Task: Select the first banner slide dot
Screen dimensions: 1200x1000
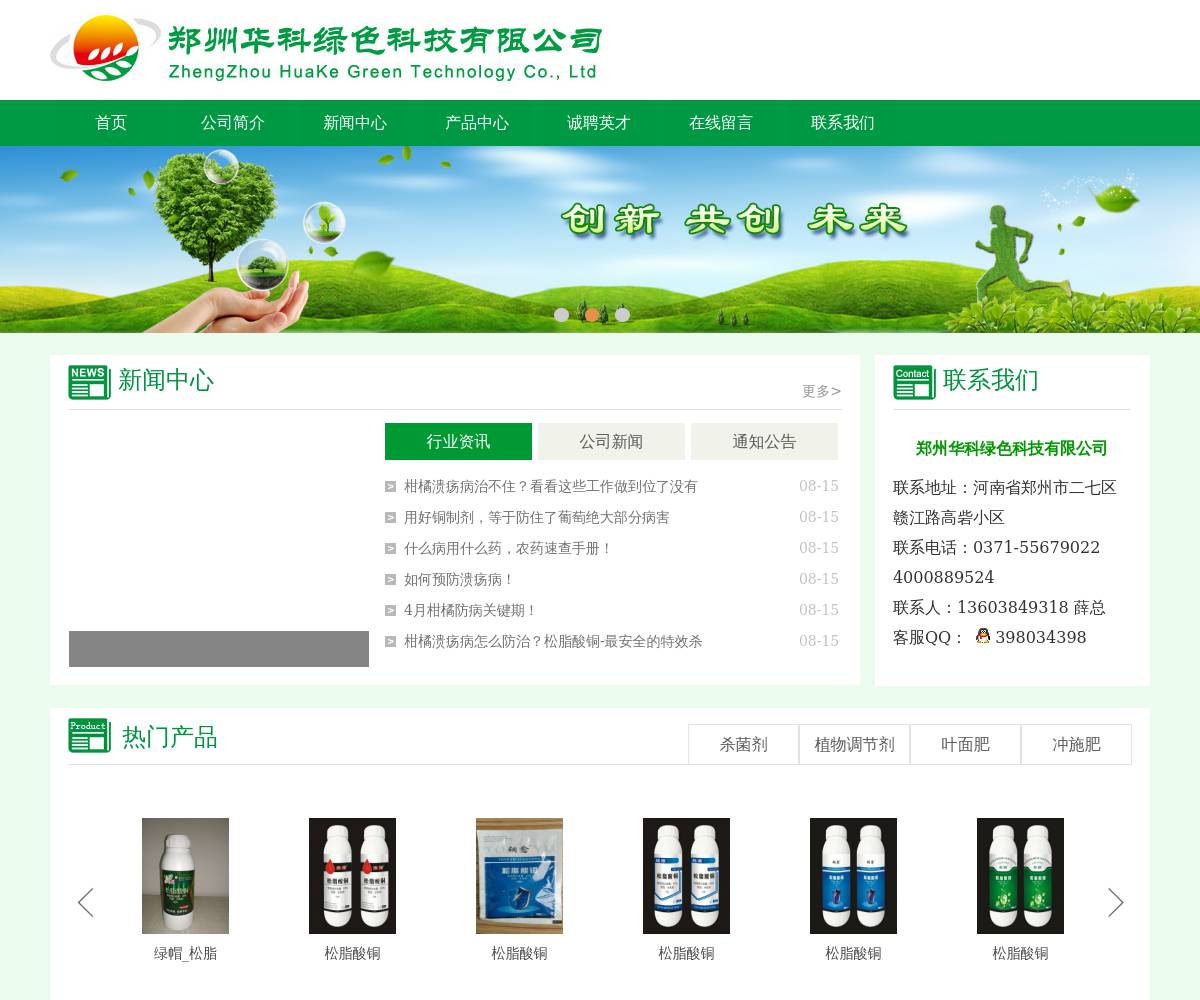Action: [x=562, y=315]
